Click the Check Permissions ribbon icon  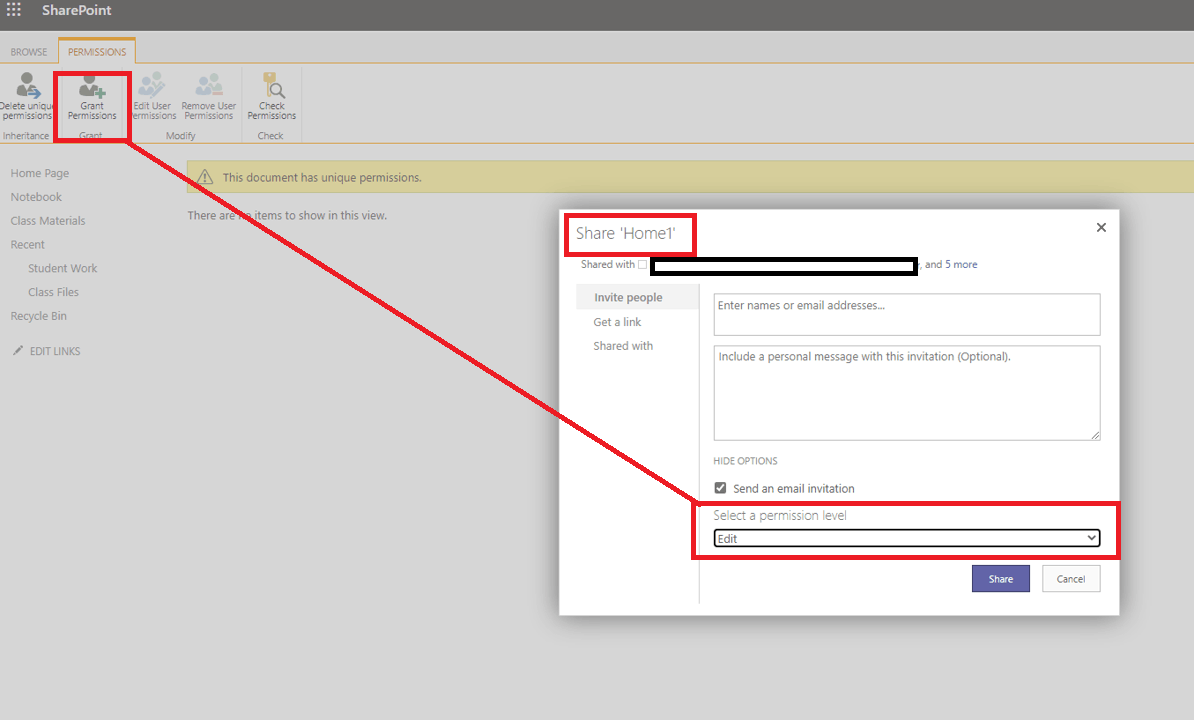coord(273,85)
